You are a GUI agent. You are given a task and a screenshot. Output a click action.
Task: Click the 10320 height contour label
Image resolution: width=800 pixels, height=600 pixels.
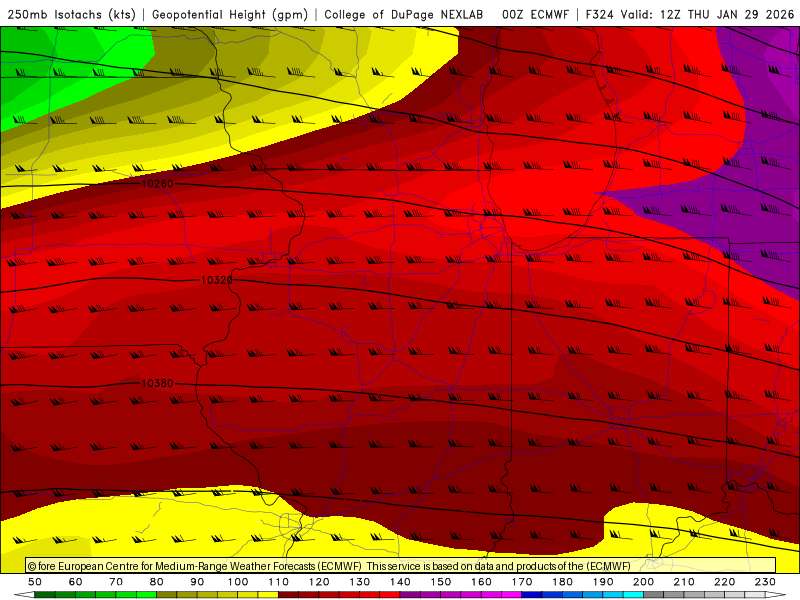[x=217, y=280]
